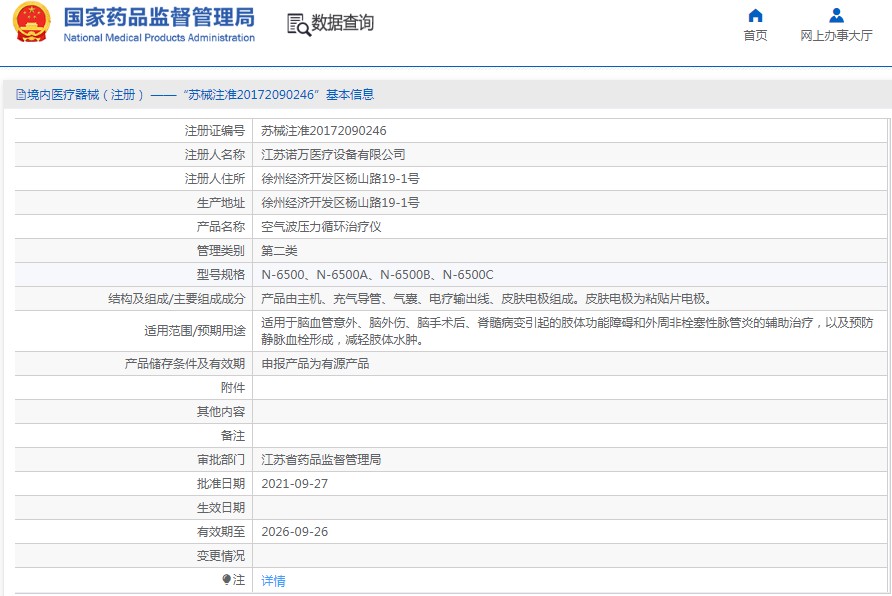The height and width of the screenshot is (596, 892).
Task: Click the 国家药品监督管理局 site title
Action: [158, 18]
